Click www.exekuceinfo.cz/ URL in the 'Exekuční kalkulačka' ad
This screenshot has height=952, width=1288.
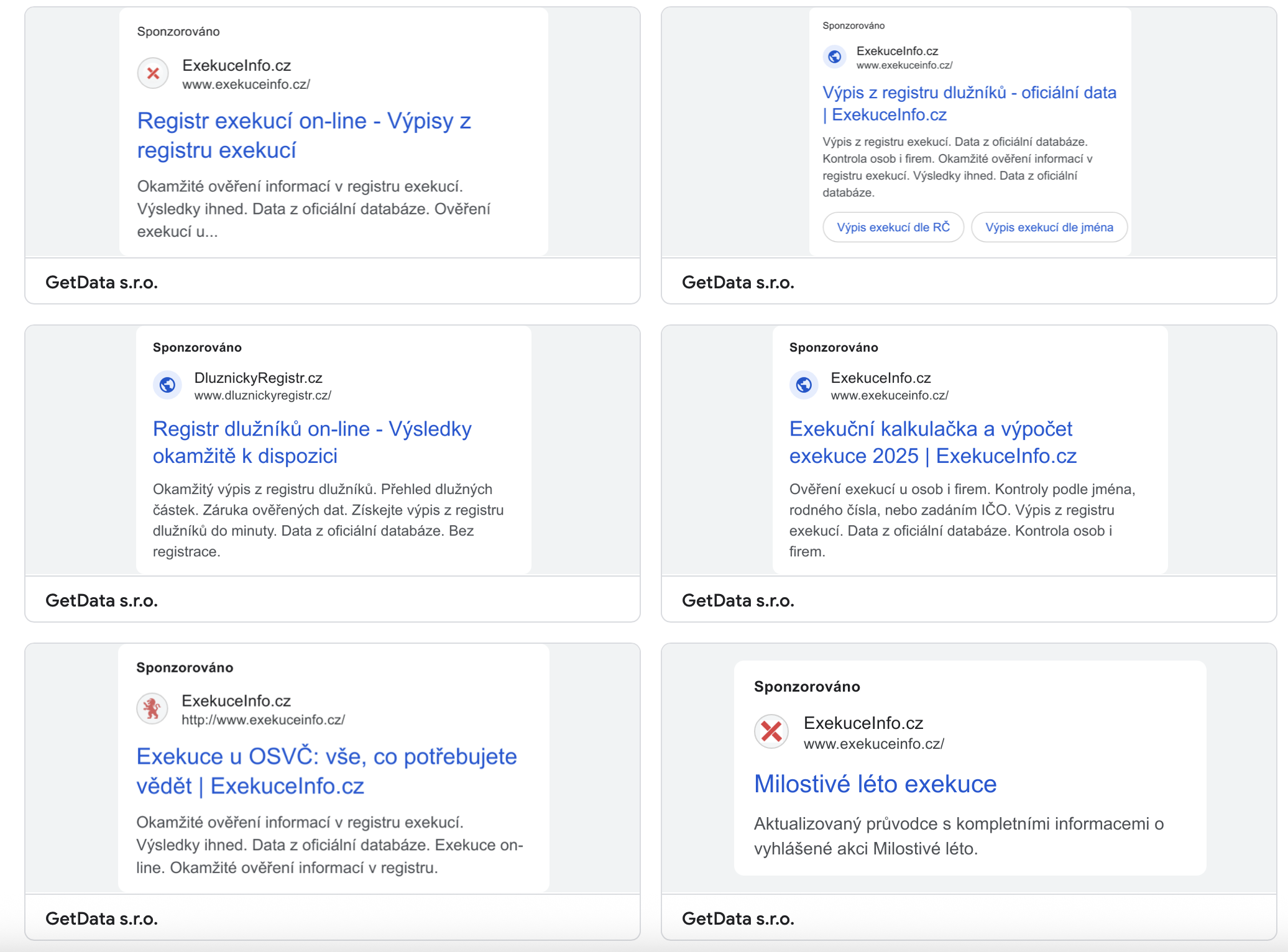click(890, 395)
